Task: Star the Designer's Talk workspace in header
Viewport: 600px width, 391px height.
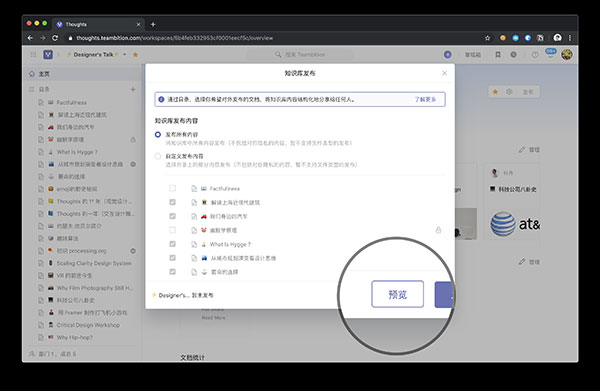Action: [135, 55]
